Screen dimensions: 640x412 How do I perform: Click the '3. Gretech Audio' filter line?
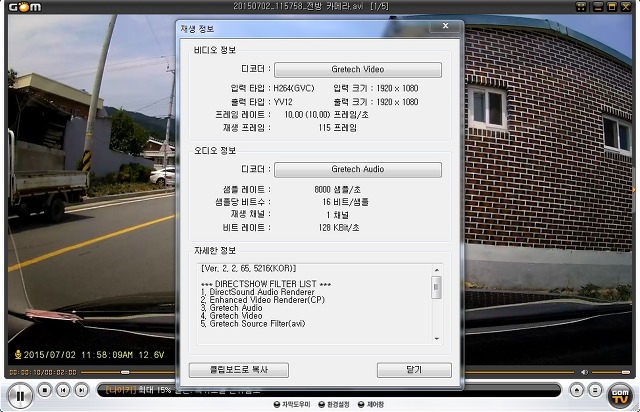click(231, 308)
